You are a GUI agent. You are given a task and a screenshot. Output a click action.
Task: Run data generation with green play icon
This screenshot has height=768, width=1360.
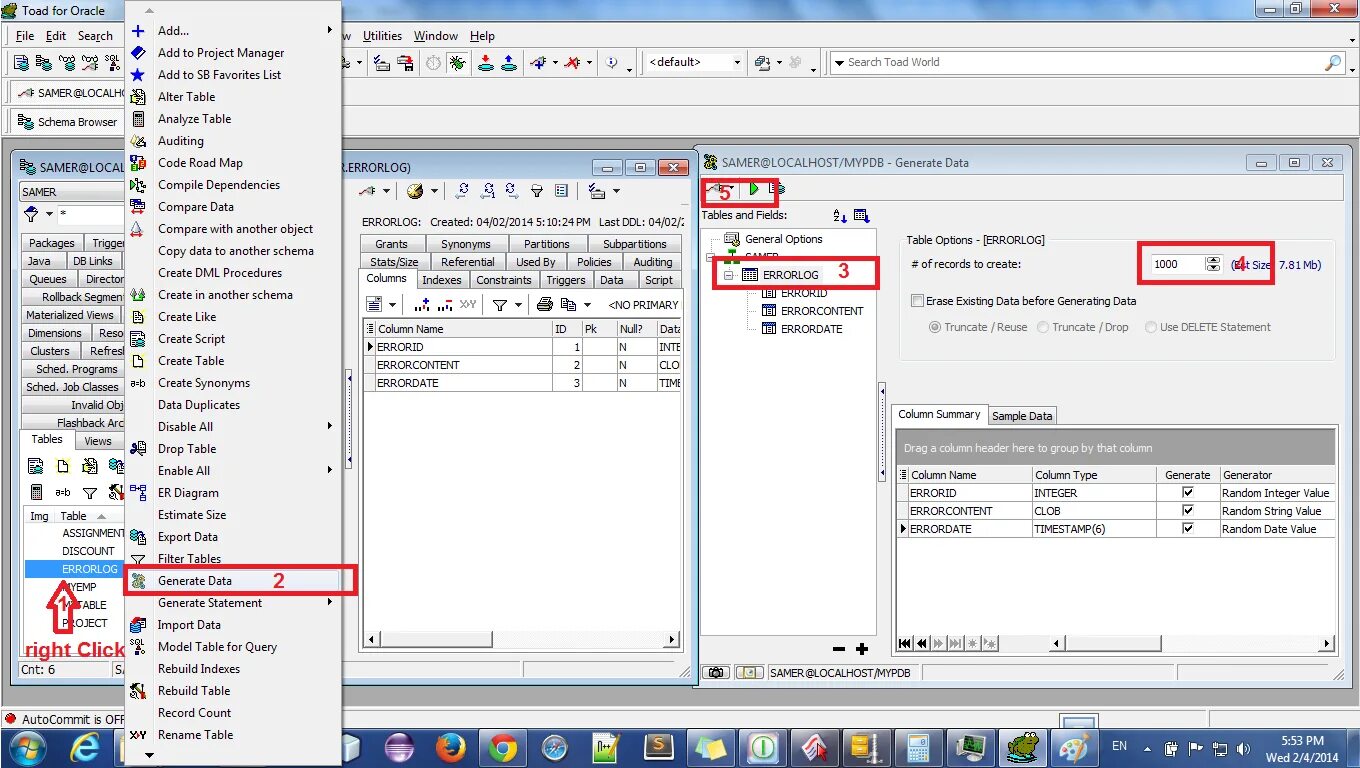(754, 188)
